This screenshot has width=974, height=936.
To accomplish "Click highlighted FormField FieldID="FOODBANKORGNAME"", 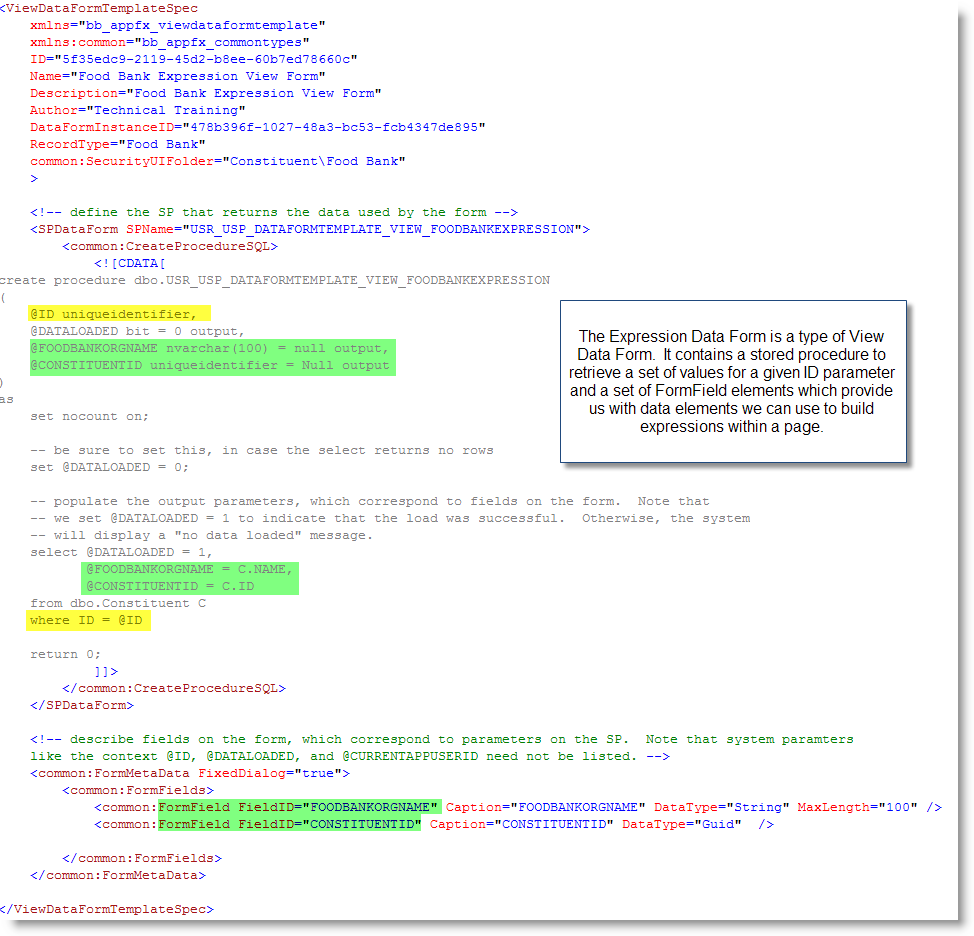I will tap(299, 807).
